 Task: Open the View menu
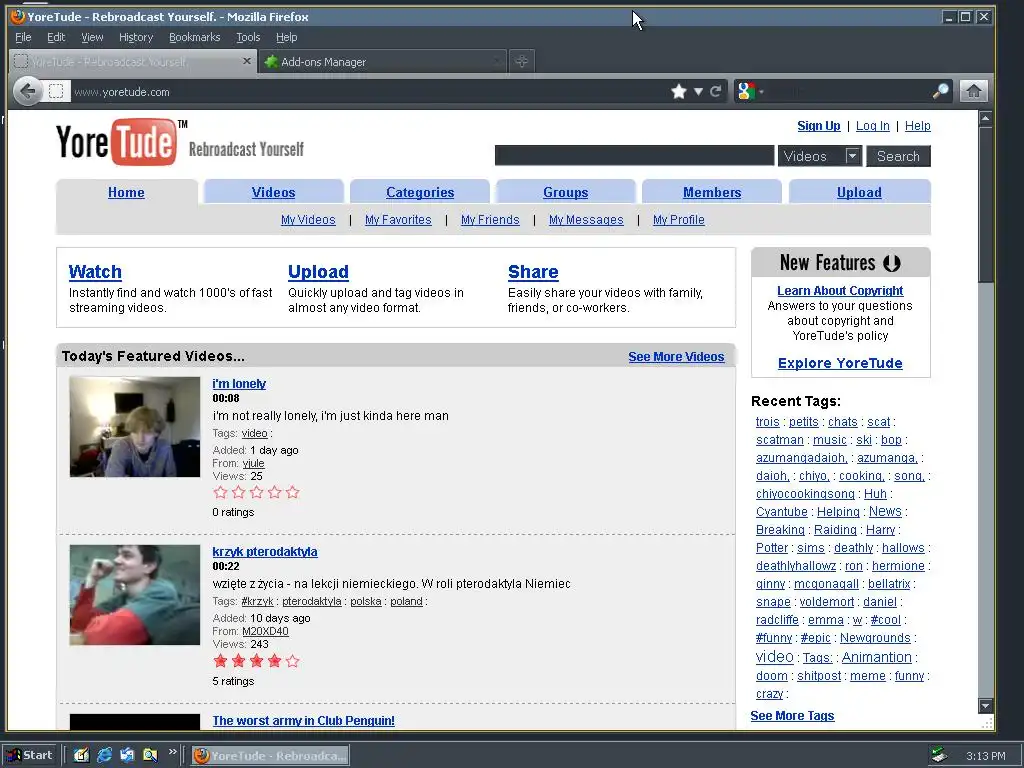click(92, 37)
